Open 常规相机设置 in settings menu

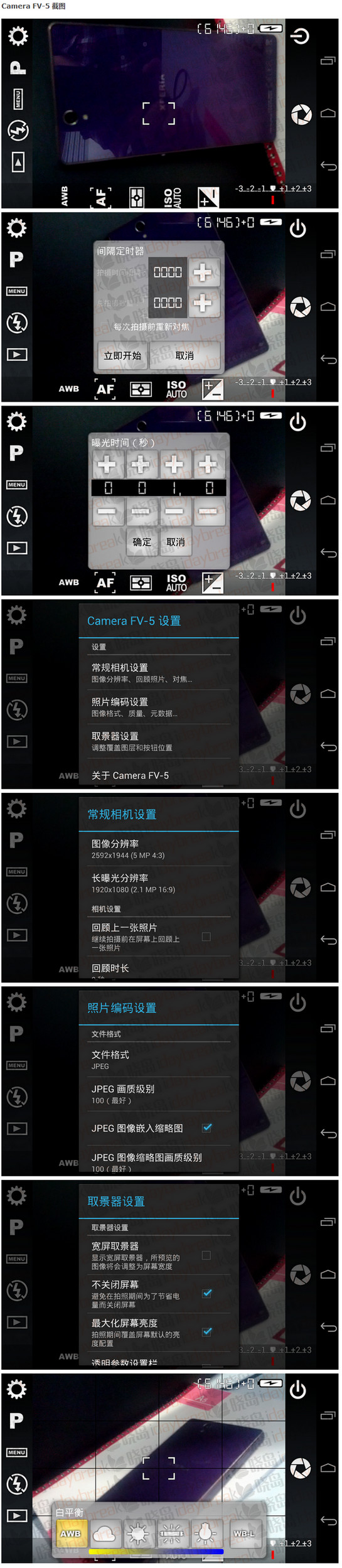pyautogui.click(x=156, y=672)
